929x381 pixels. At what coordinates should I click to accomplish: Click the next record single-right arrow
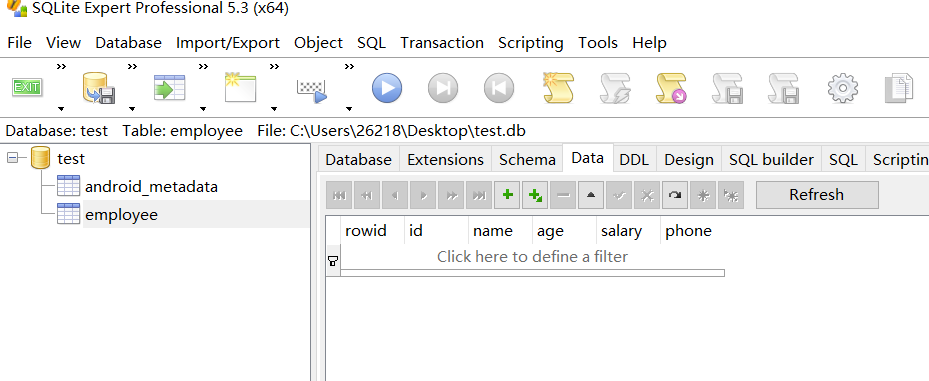[x=423, y=195]
